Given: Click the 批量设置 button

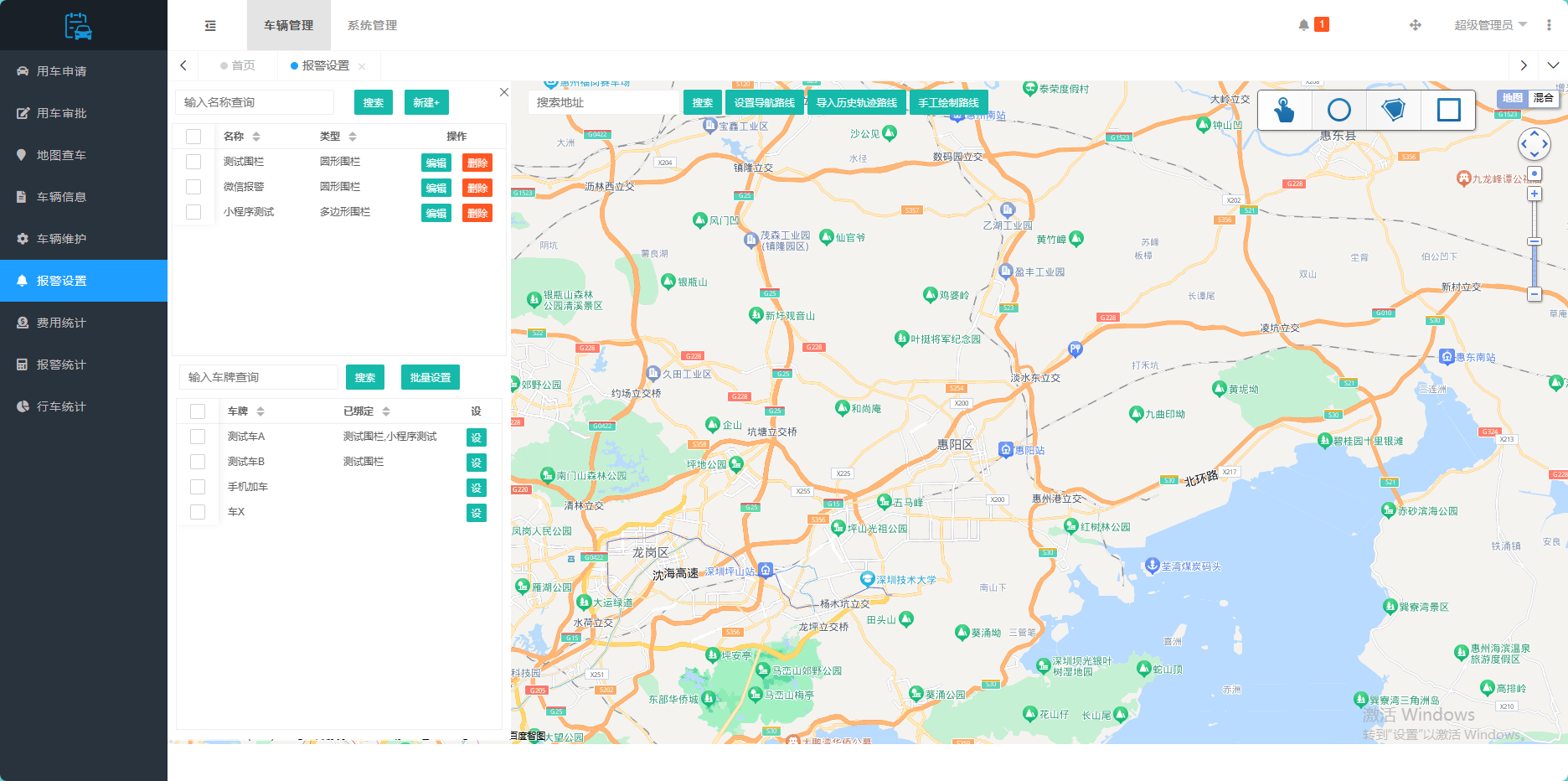Looking at the screenshot, I should 431,377.
